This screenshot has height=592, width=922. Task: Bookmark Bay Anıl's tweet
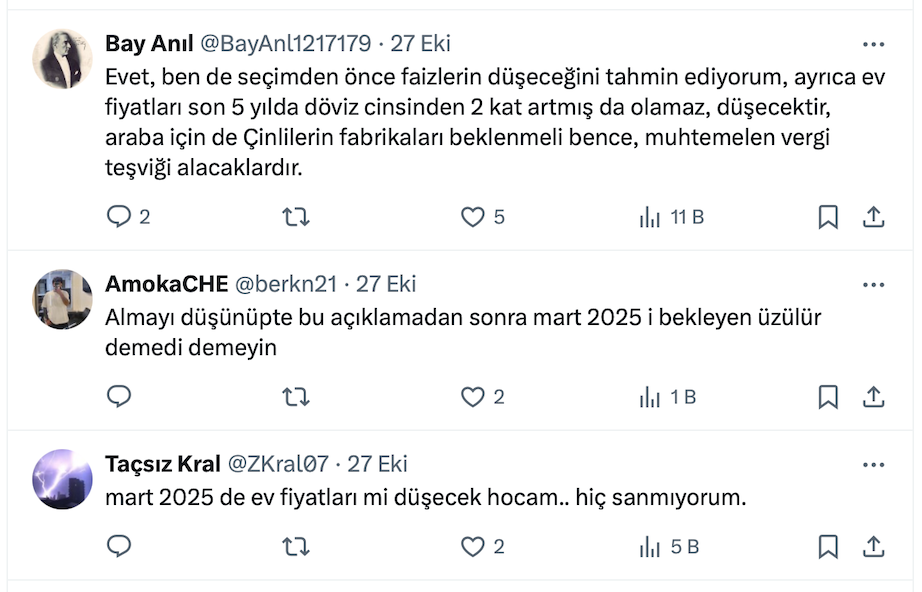[x=828, y=217]
